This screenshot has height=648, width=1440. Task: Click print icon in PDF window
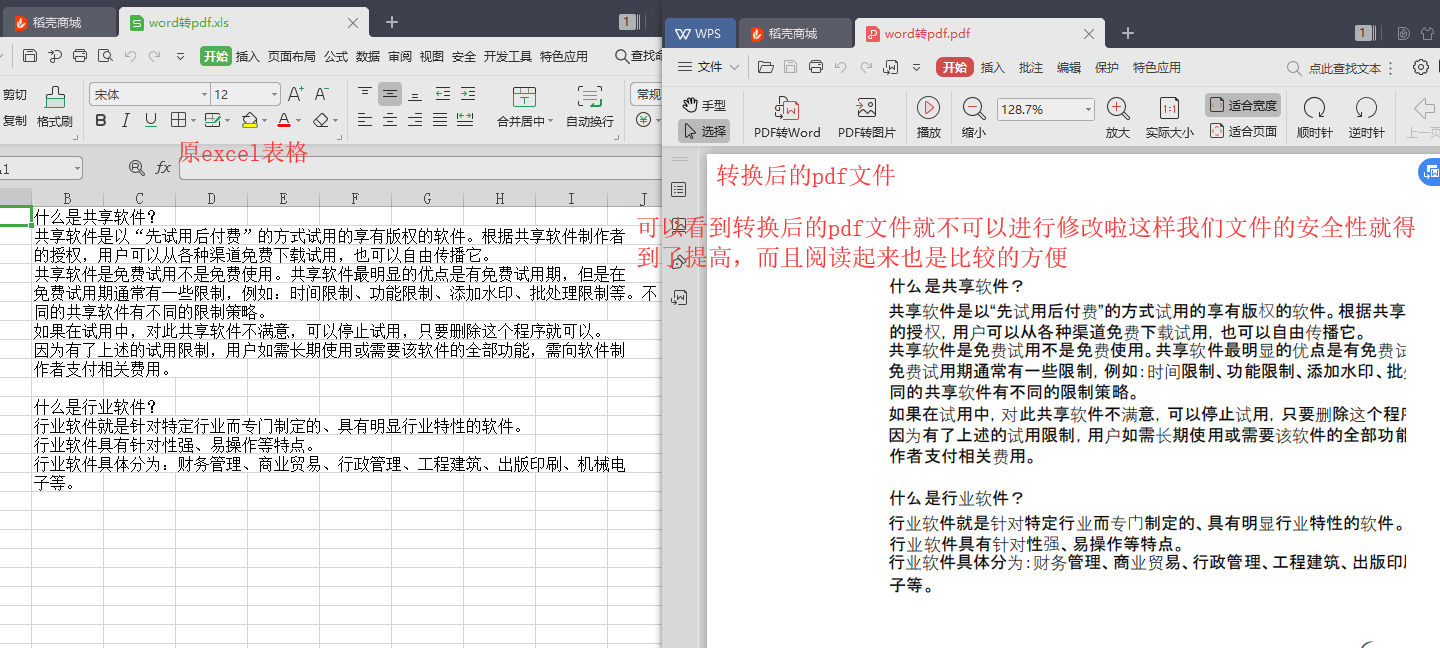point(816,67)
